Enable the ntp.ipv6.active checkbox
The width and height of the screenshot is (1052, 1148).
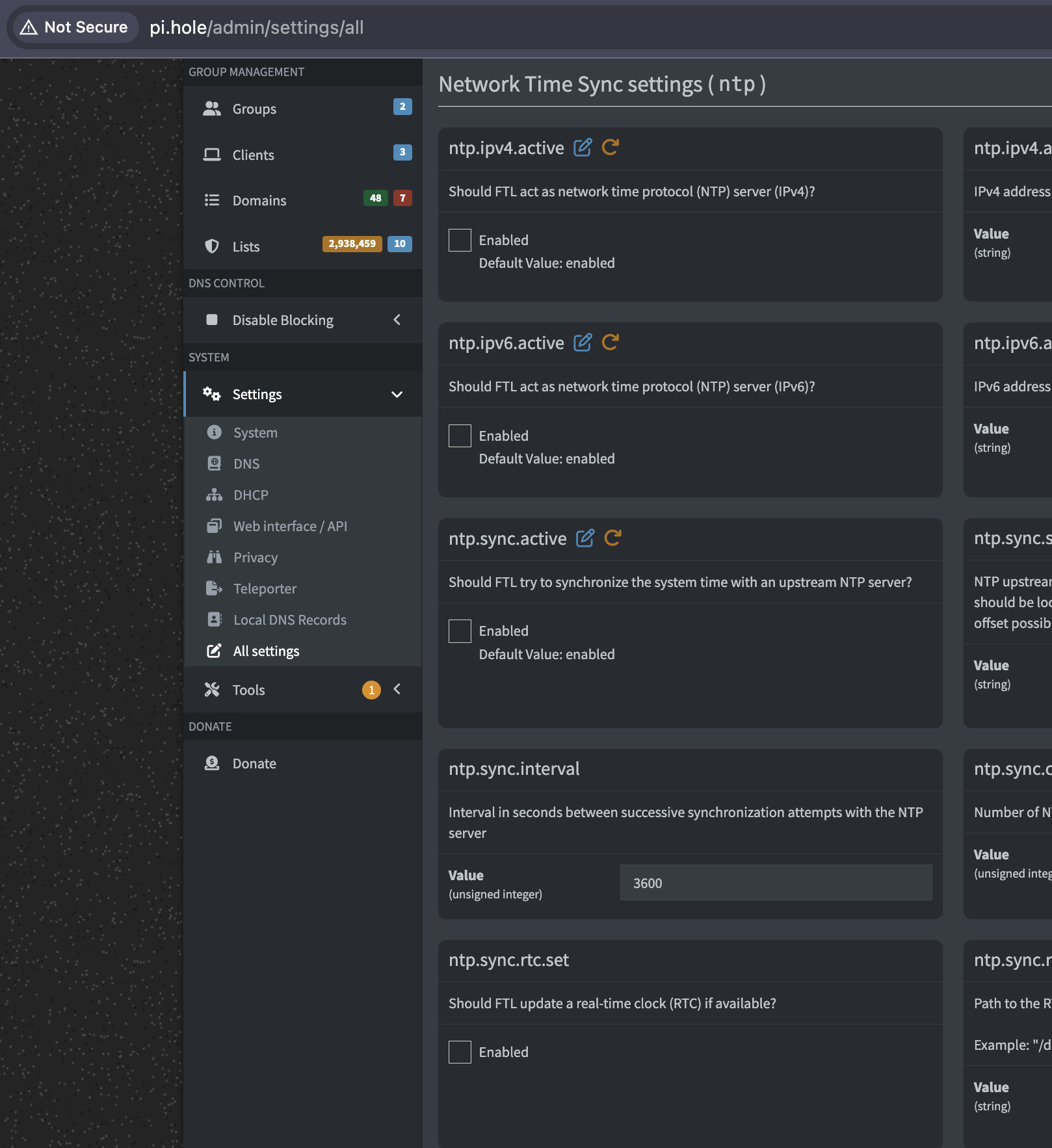point(460,436)
